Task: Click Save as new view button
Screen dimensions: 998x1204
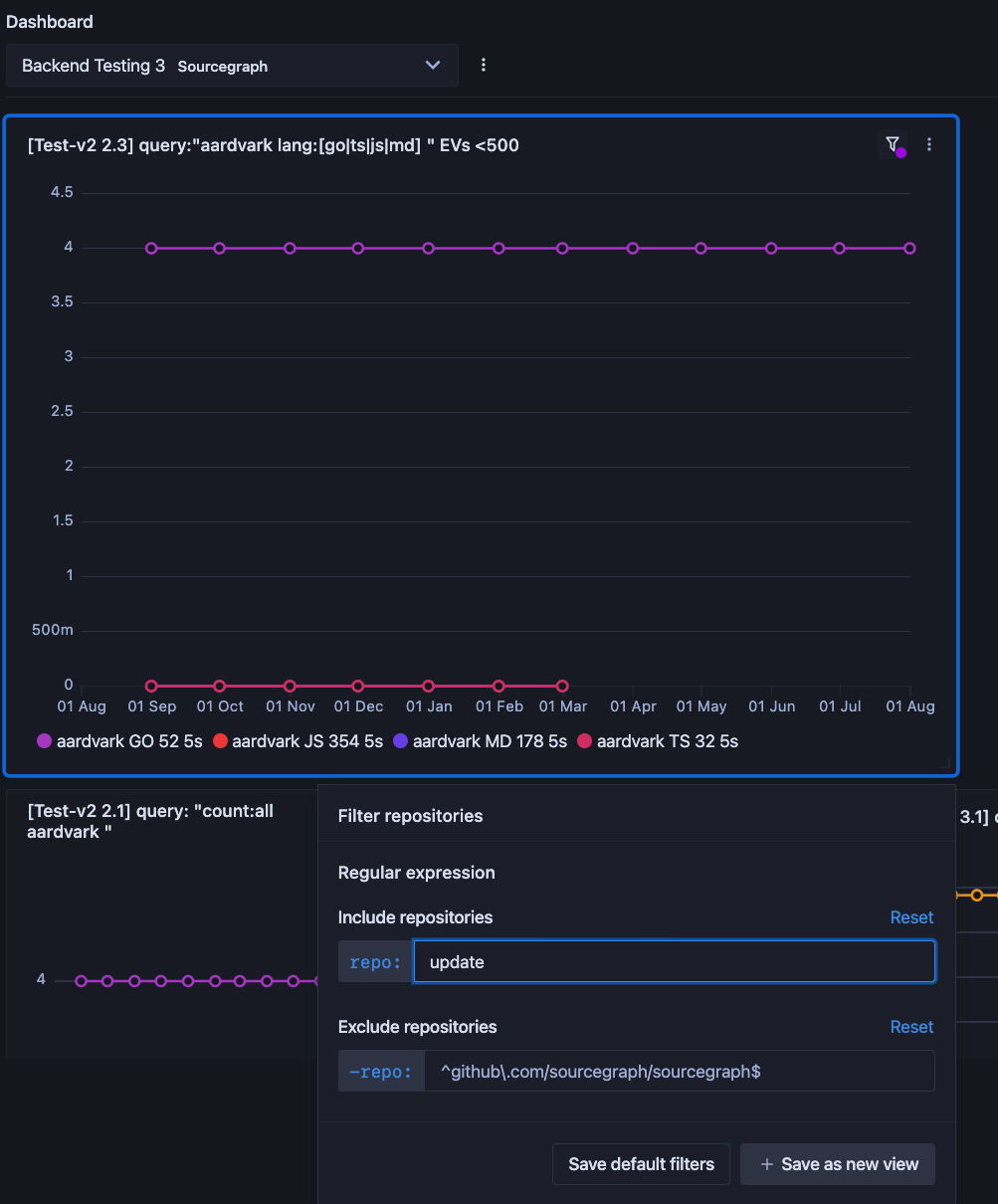Action: click(838, 1164)
